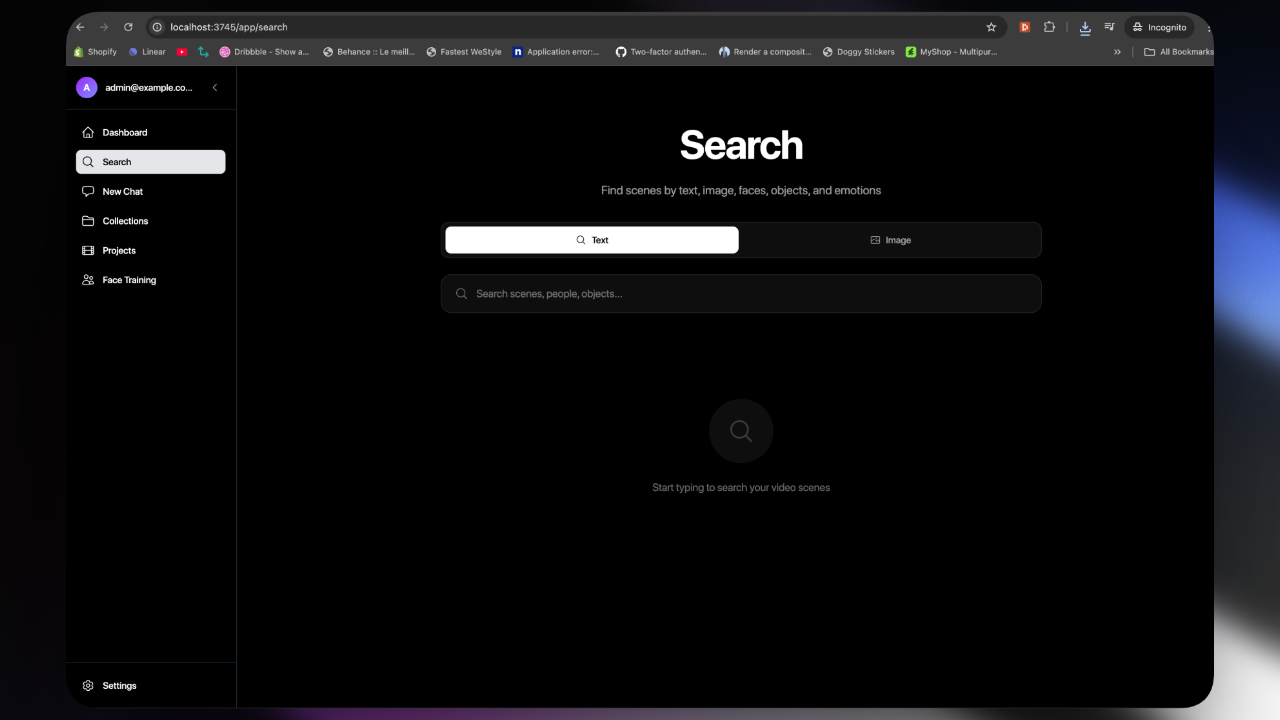This screenshot has width=1280, height=720.
Task: Open the Application error bookmark
Action: (557, 52)
